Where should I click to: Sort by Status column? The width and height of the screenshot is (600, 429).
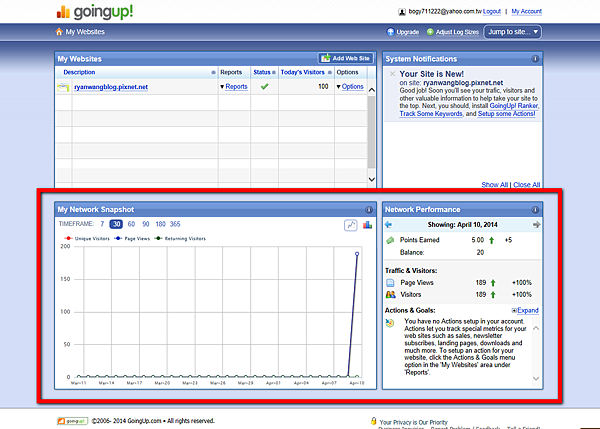pyautogui.click(x=262, y=72)
